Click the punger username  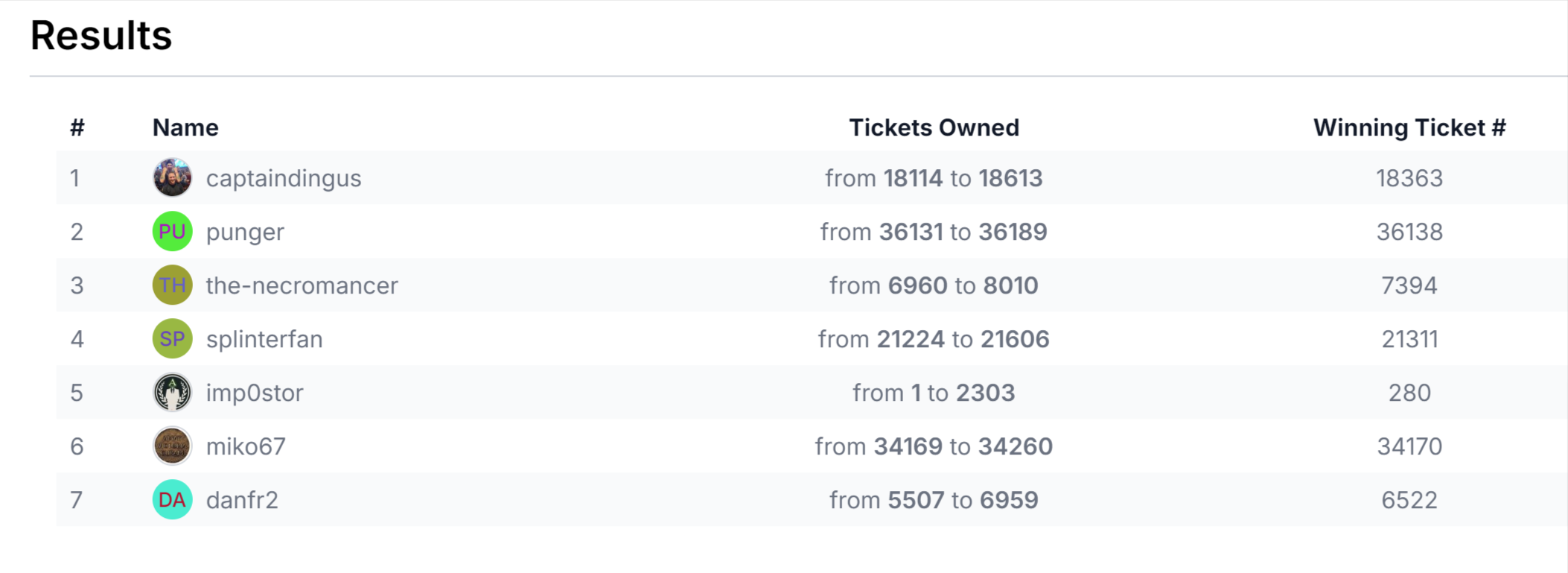tap(245, 232)
